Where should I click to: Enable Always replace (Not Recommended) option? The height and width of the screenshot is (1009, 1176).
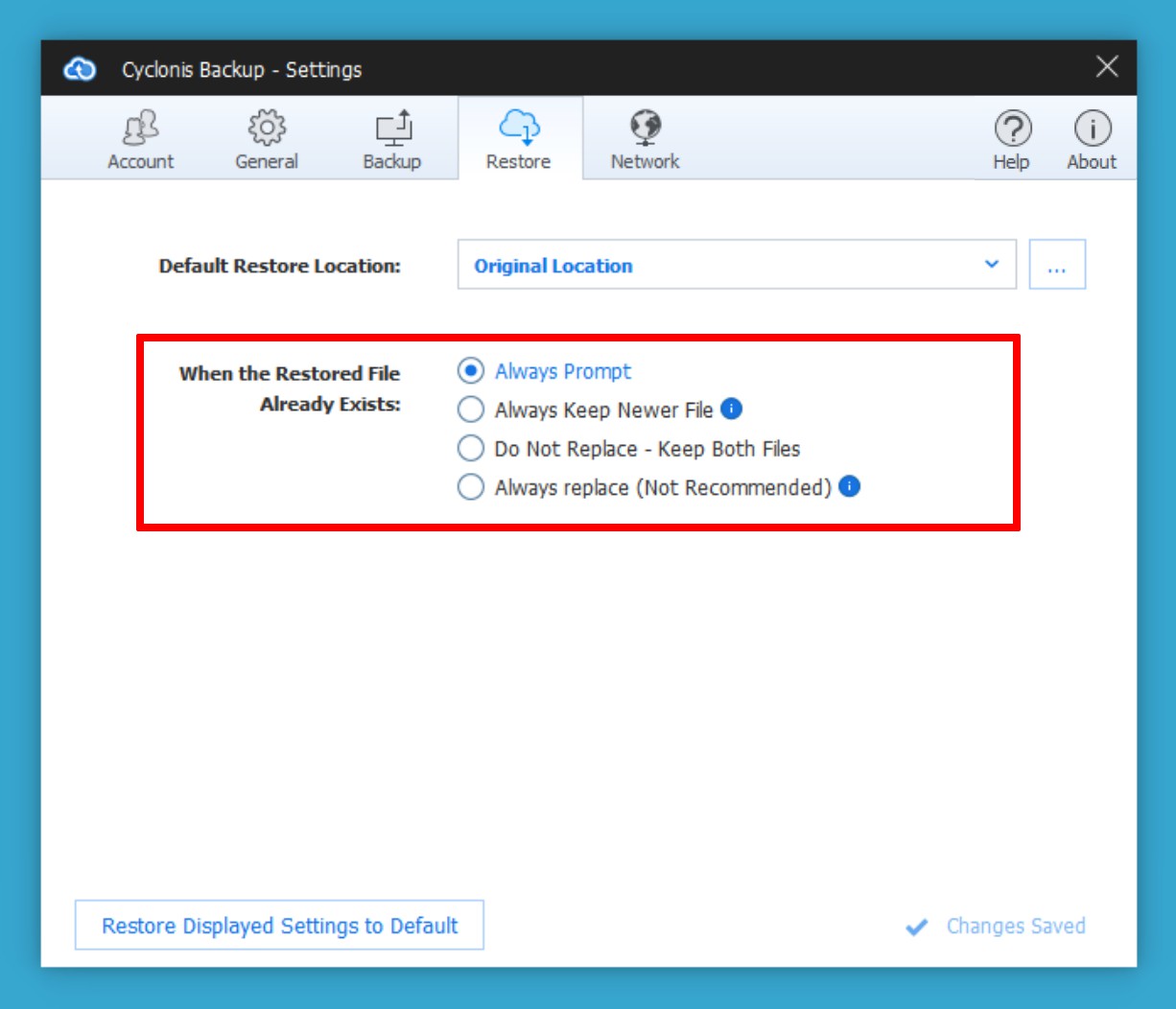[470, 487]
